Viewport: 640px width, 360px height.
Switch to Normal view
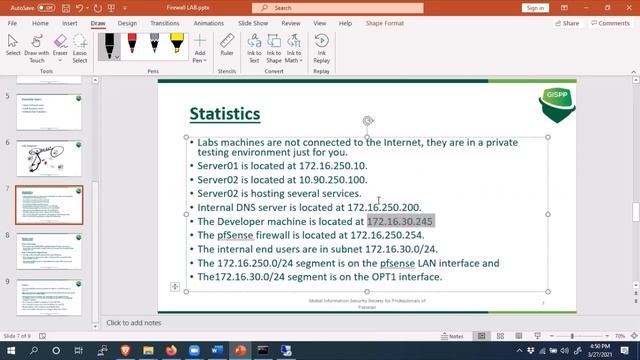pos(482,336)
